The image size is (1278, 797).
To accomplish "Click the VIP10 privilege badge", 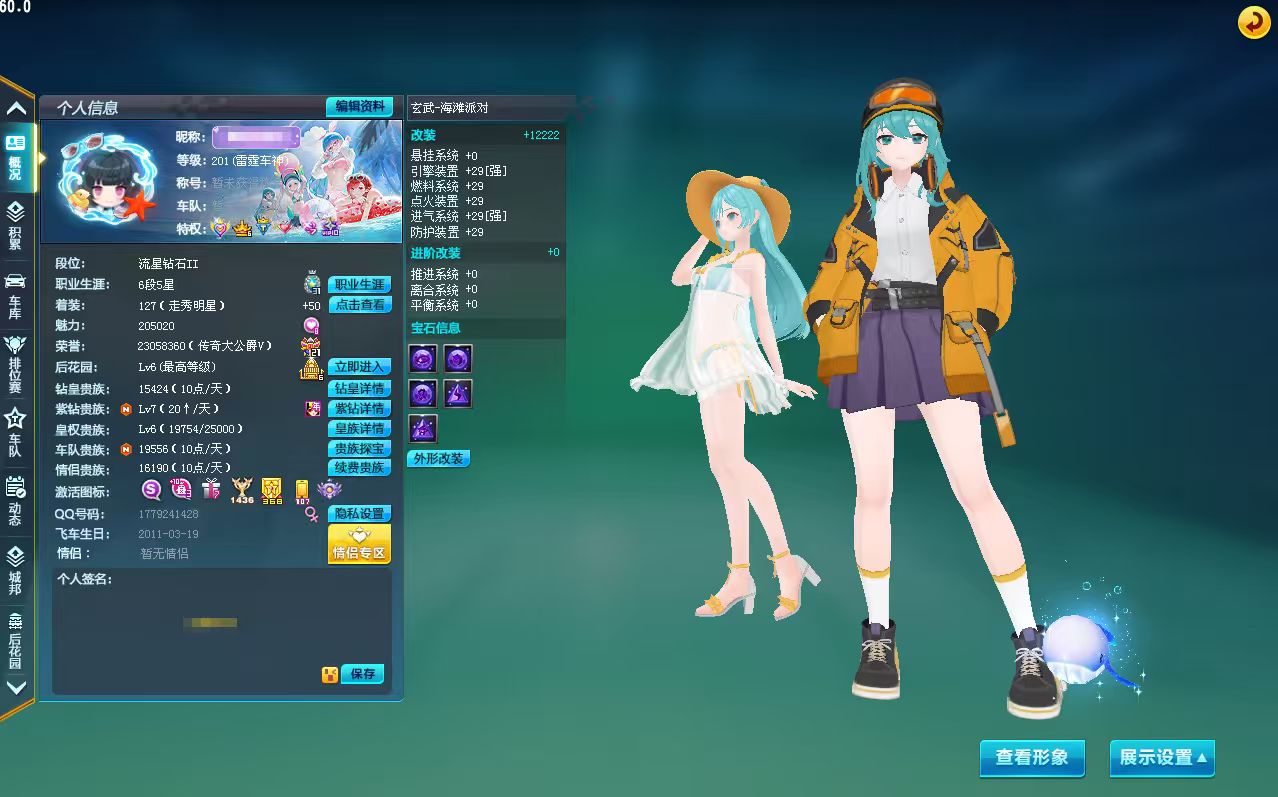I will tap(329, 228).
